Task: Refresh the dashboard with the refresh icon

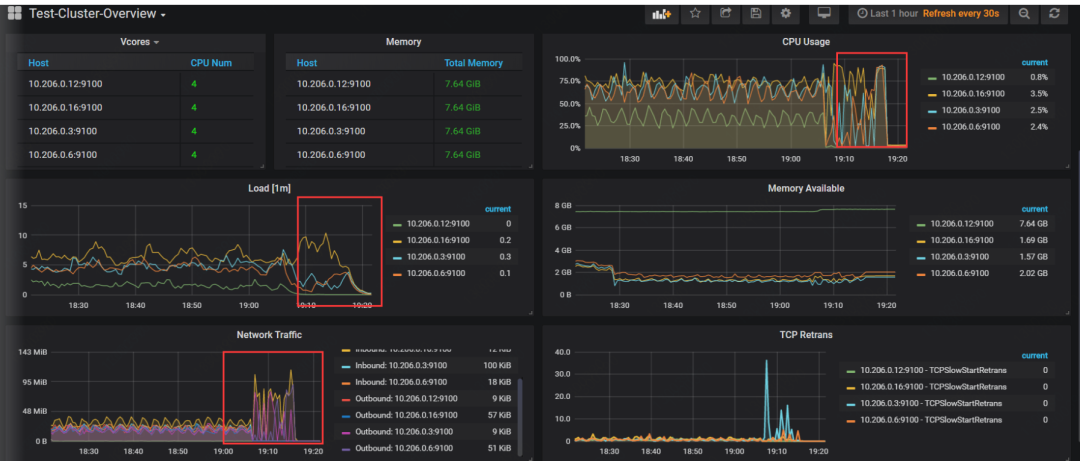Action: (x=1054, y=14)
